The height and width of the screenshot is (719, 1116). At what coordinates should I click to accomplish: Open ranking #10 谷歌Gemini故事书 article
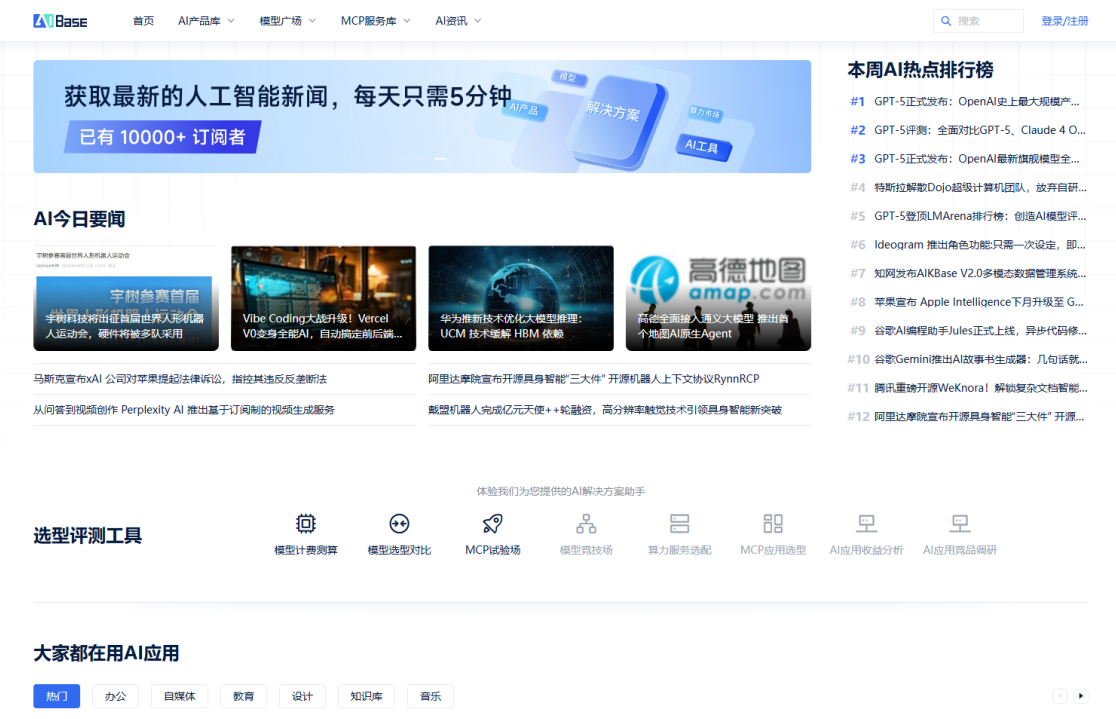pos(968,360)
